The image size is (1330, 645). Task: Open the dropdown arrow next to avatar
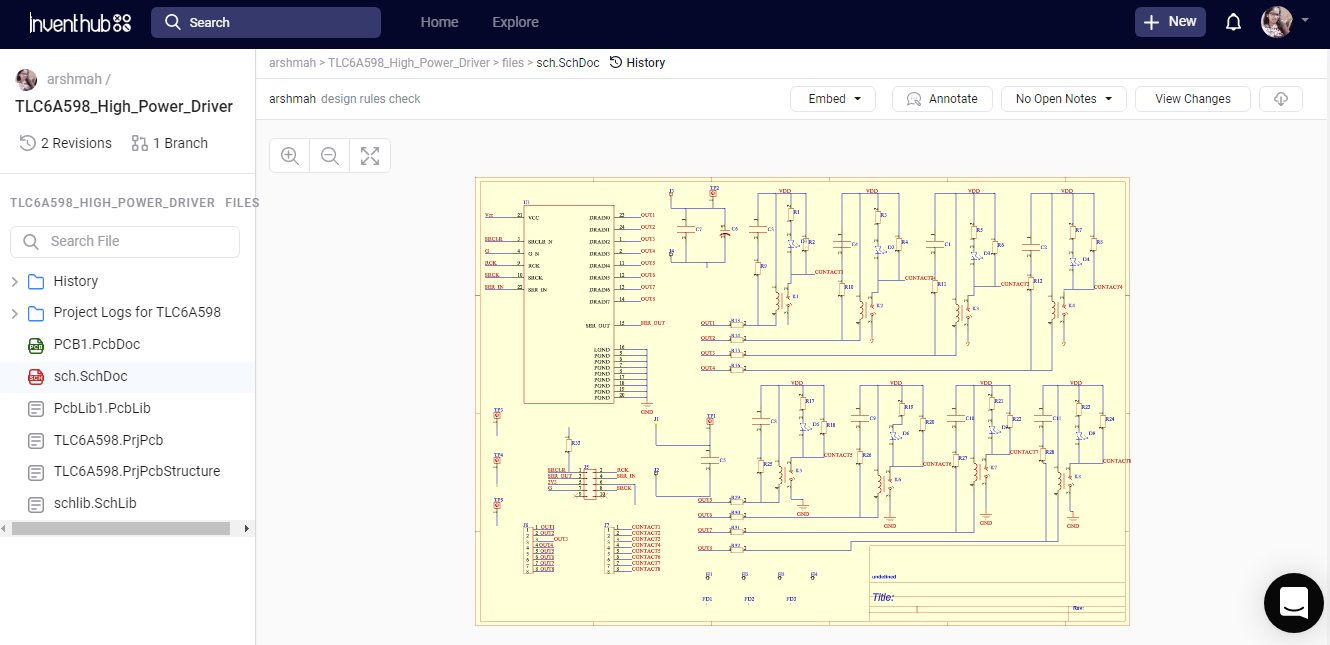[x=1305, y=20]
